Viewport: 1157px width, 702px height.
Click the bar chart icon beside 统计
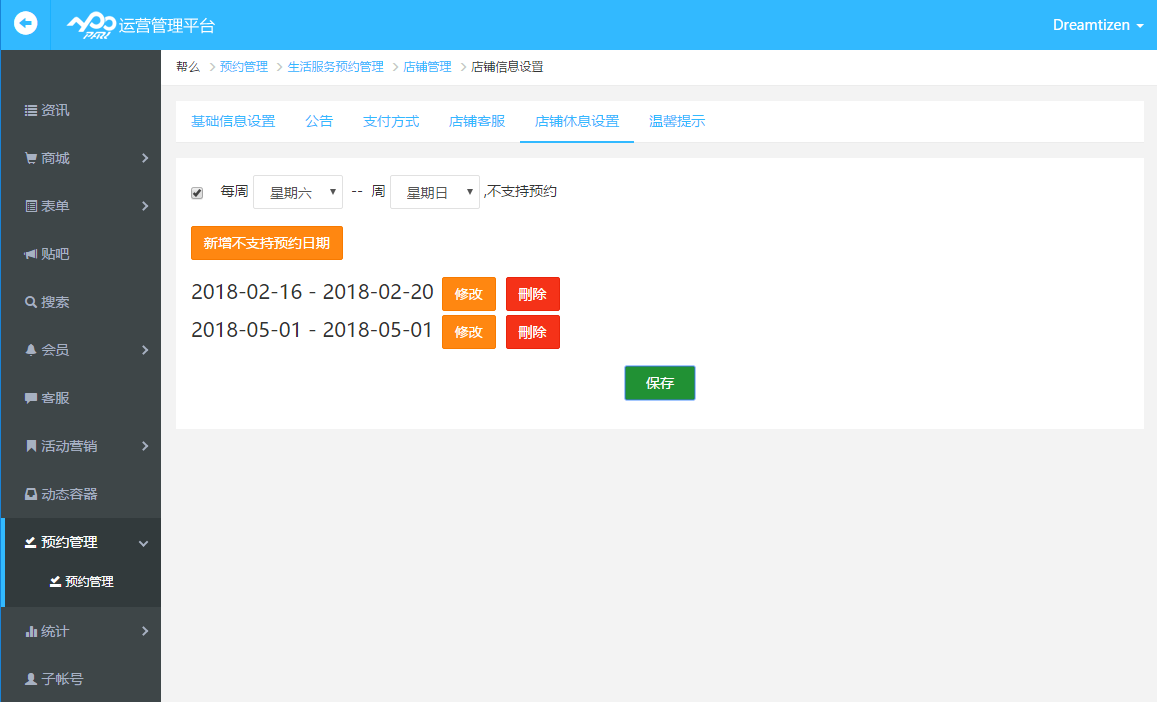[x=30, y=631]
